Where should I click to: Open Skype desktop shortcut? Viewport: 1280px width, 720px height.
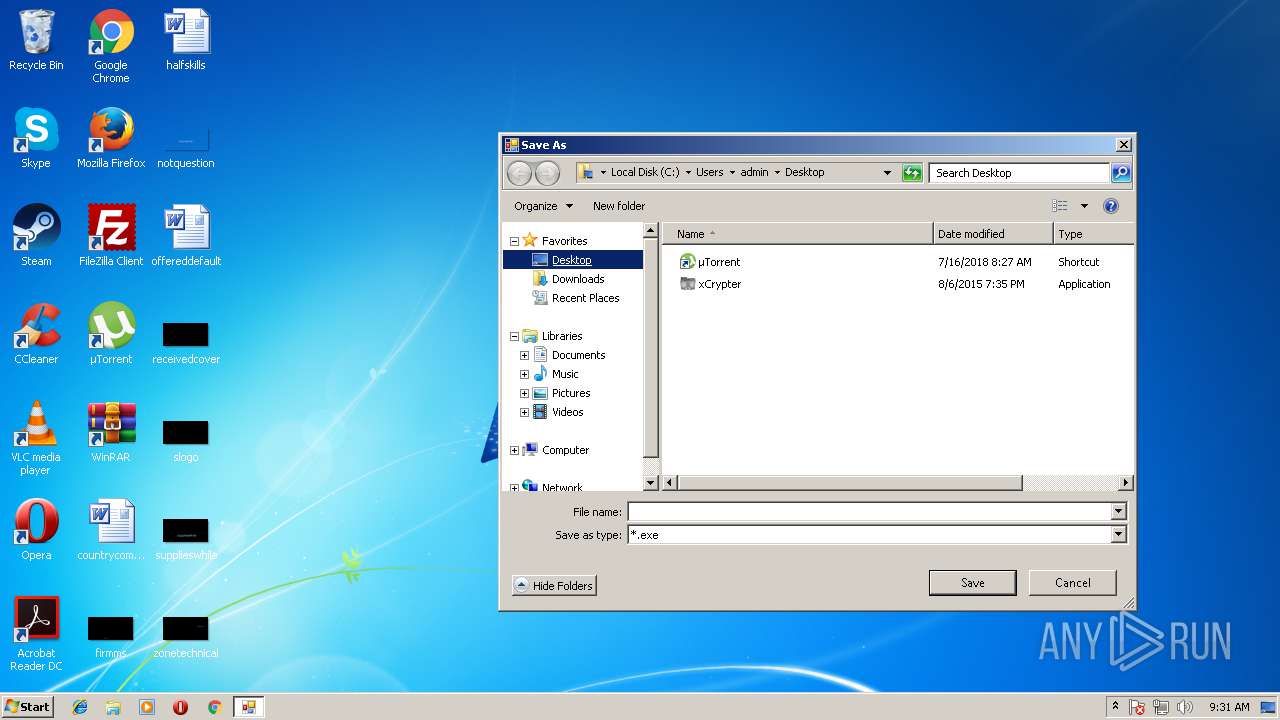coord(36,139)
